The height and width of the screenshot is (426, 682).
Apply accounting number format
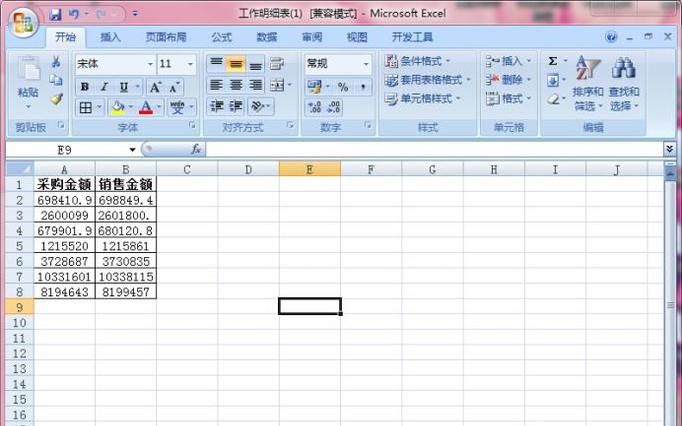(314, 87)
